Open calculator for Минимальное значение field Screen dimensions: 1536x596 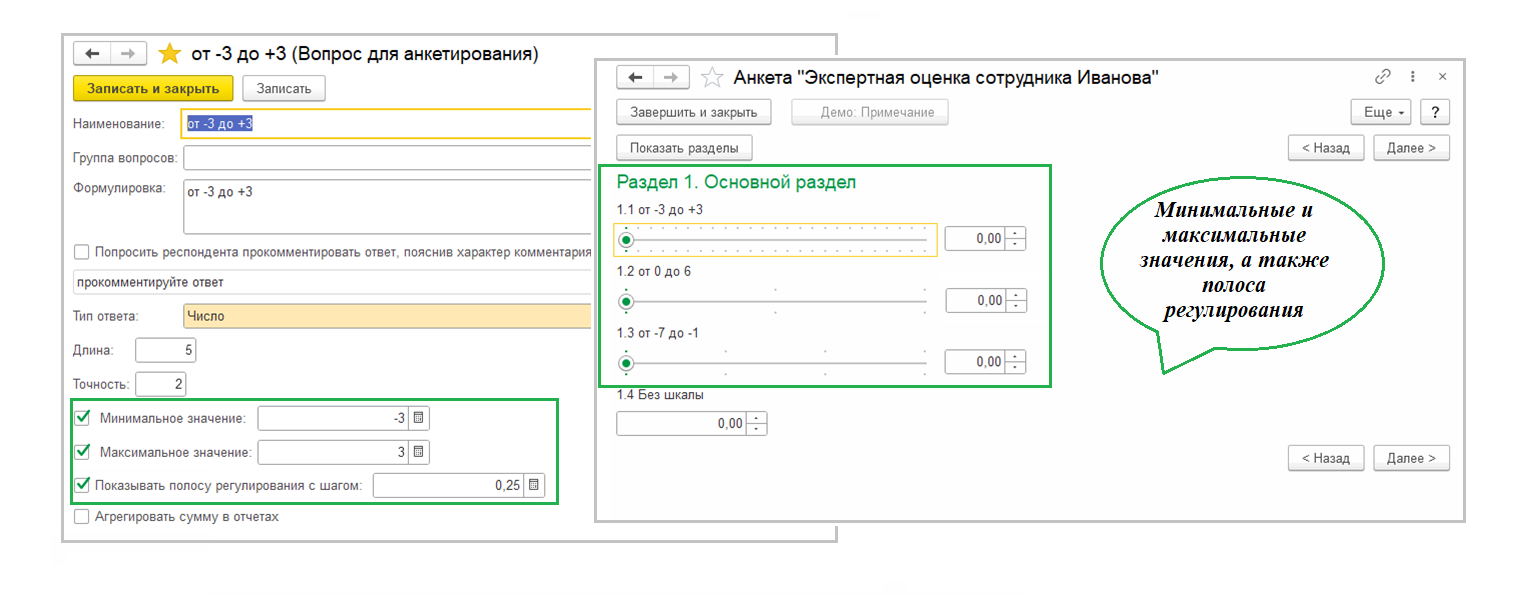(419, 418)
